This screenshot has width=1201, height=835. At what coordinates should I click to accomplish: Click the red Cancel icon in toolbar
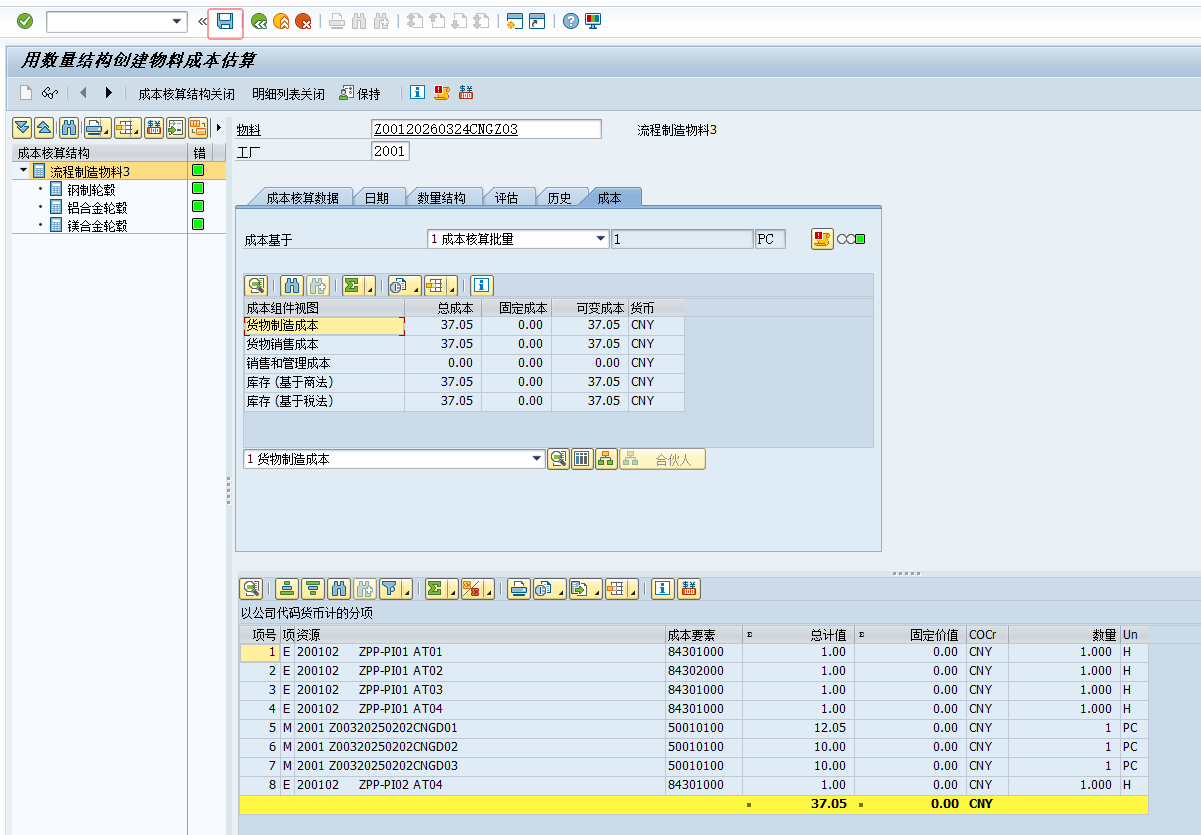[x=303, y=21]
